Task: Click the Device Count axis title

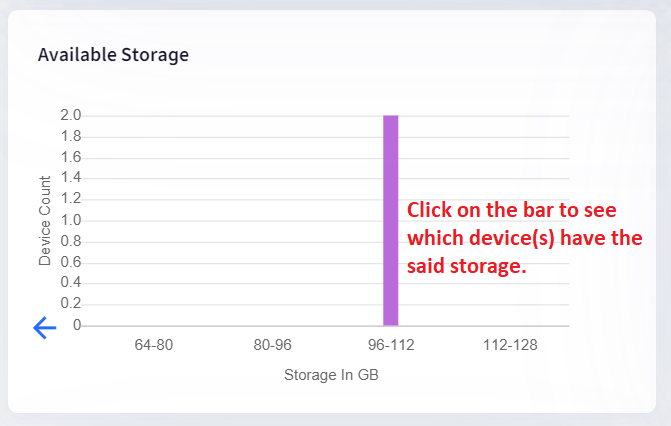Action: (45, 220)
